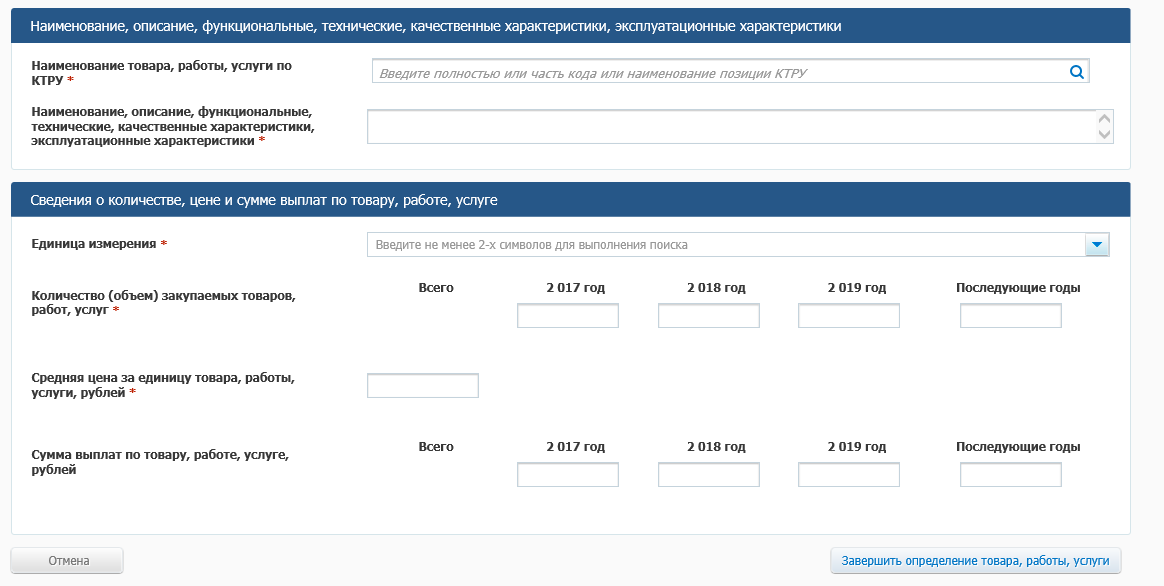This screenshot has height=586, width=1164.
Task: Focus Сумма выплат field for Последующие годы
Action: click(1010, 475)
